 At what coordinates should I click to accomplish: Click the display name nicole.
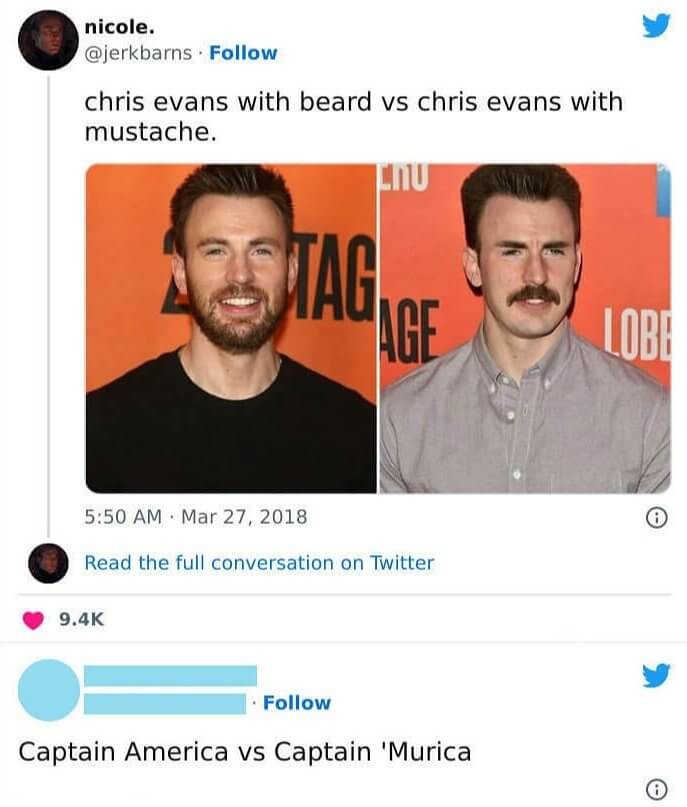(119, 26)
